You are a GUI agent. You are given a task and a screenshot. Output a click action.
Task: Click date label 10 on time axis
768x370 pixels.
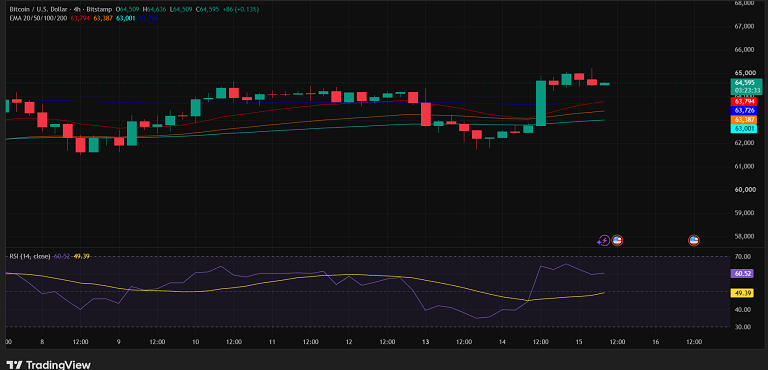[195, 342]
